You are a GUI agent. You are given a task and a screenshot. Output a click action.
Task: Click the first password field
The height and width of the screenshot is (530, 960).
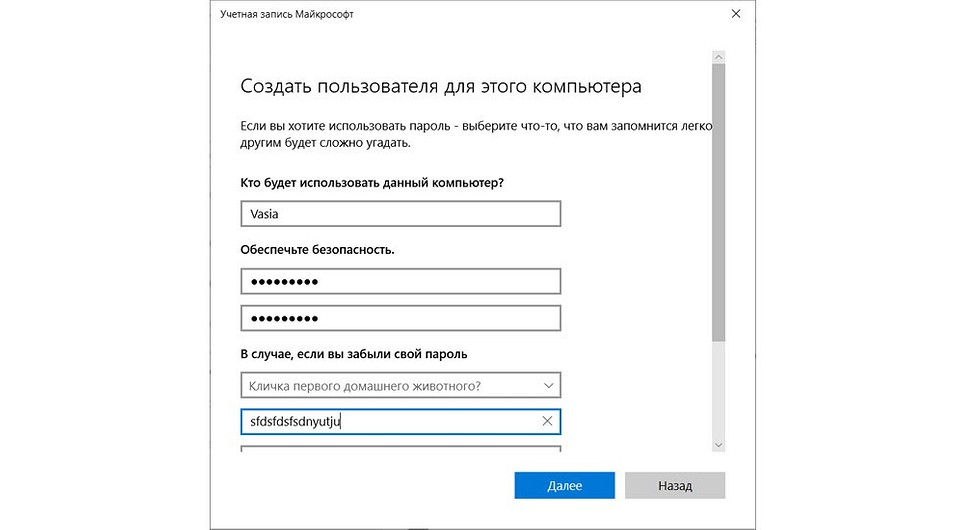[400, 282]
